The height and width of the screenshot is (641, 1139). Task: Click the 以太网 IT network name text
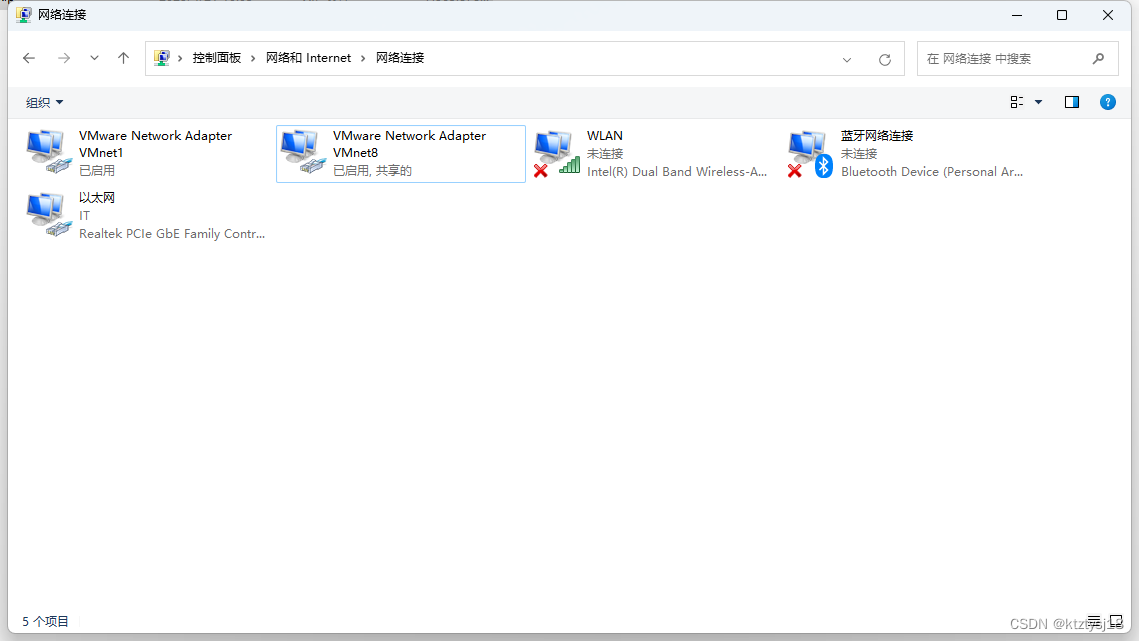point(84,216)
